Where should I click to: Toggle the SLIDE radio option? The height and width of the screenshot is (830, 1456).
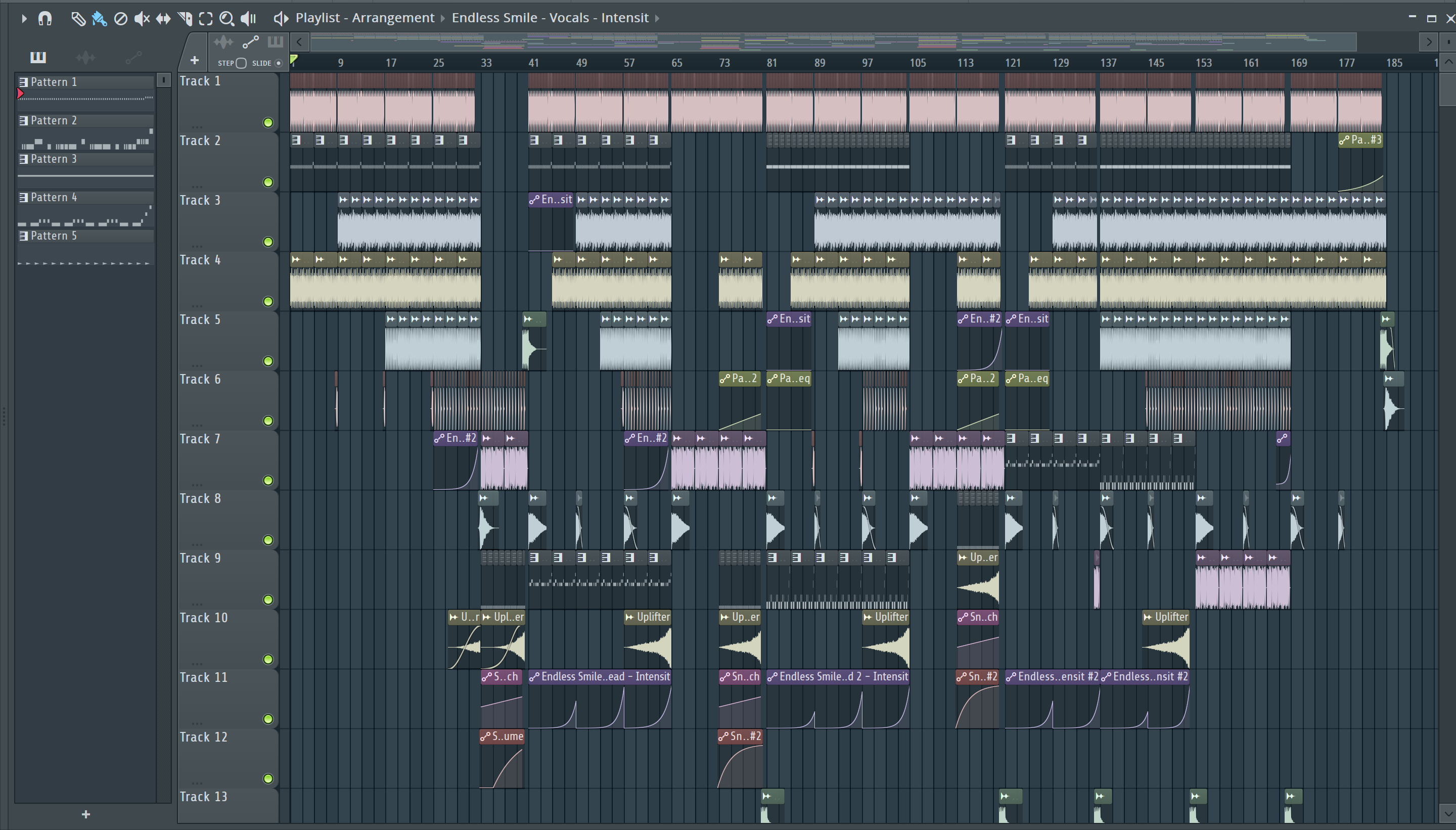pos(278,63)
